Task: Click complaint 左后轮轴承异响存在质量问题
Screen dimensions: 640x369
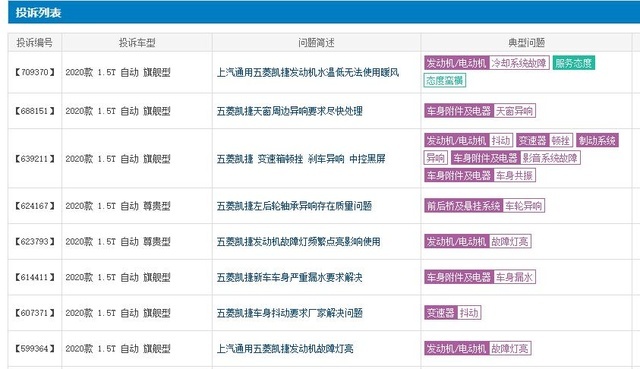Action: [294, 206]
